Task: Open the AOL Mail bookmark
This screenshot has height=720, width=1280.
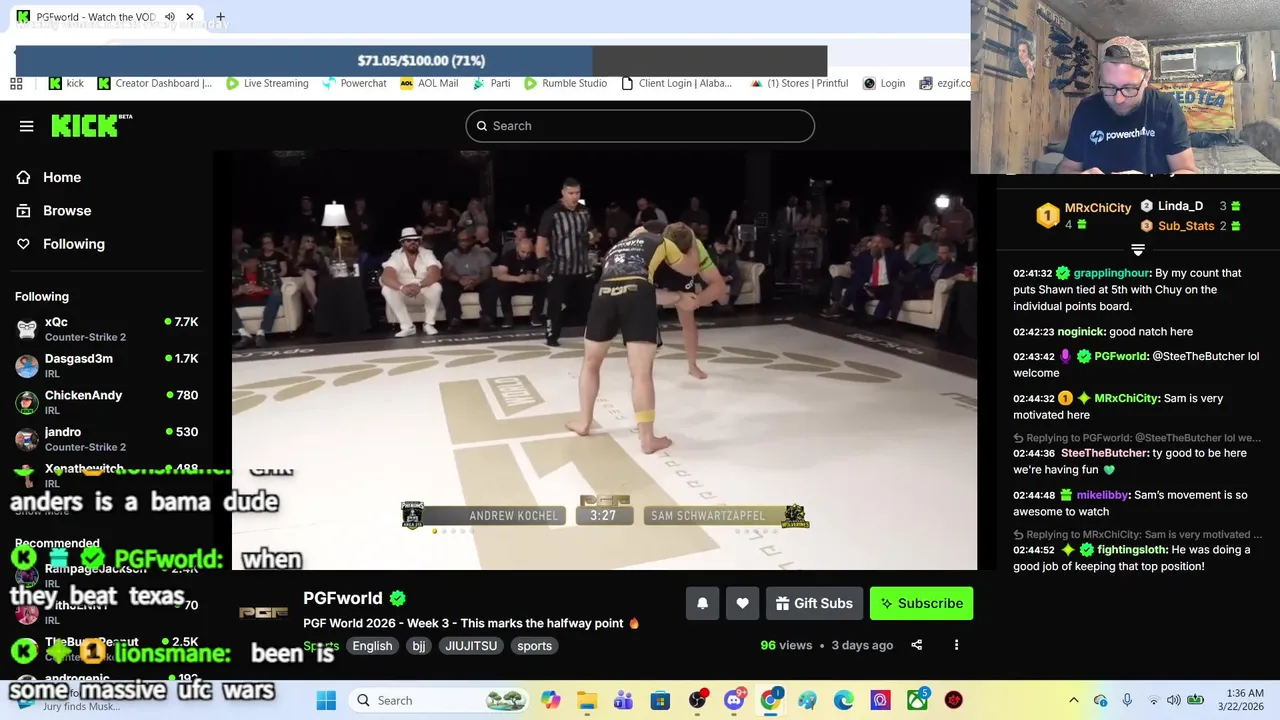Action: [x=429, y=83]
